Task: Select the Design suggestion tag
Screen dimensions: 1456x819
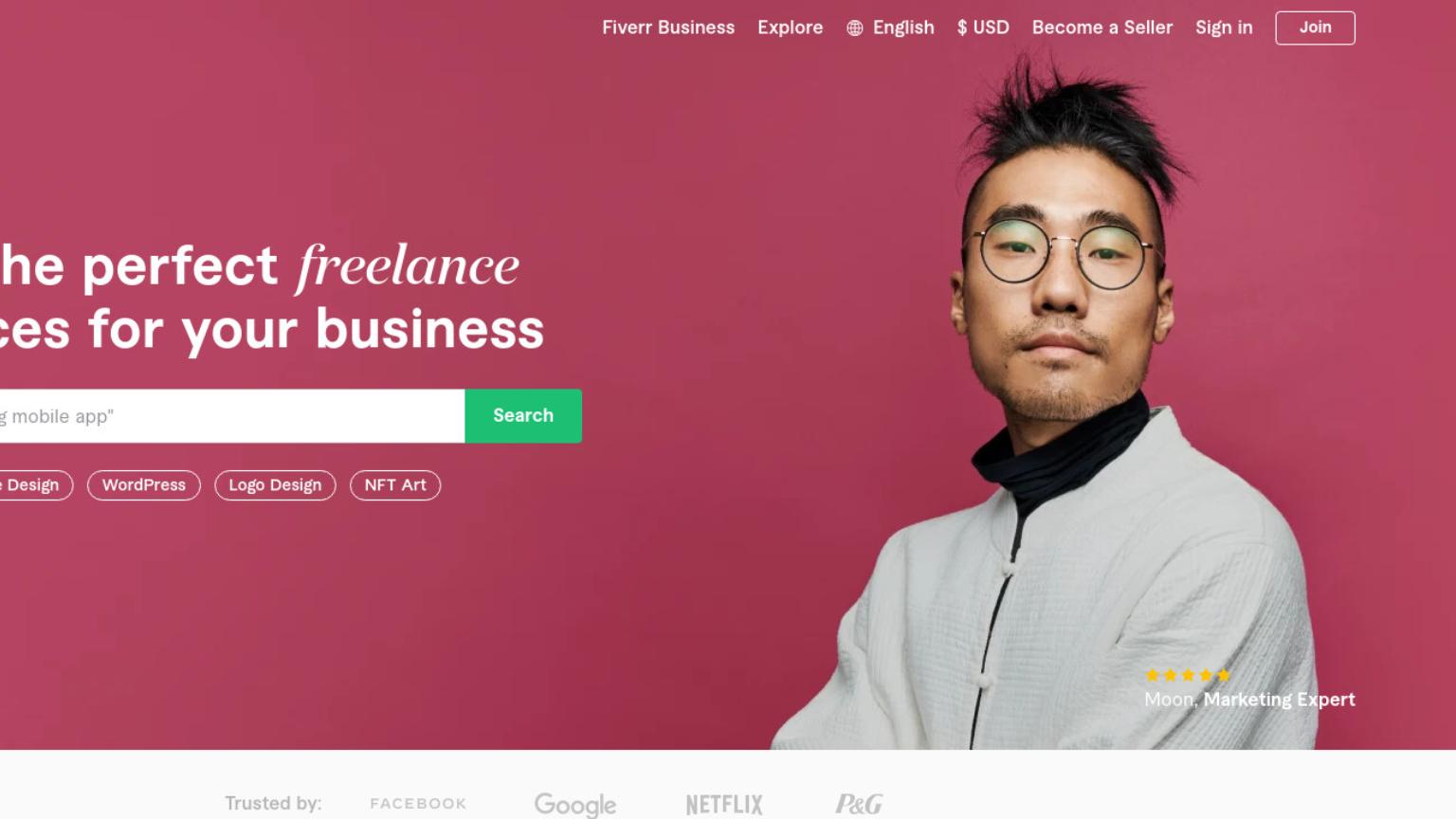Action: pyautogui.click(x=34, y=485)
